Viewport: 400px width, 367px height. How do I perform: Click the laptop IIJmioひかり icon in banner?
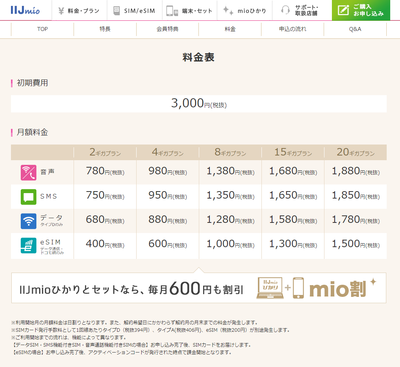270,288
